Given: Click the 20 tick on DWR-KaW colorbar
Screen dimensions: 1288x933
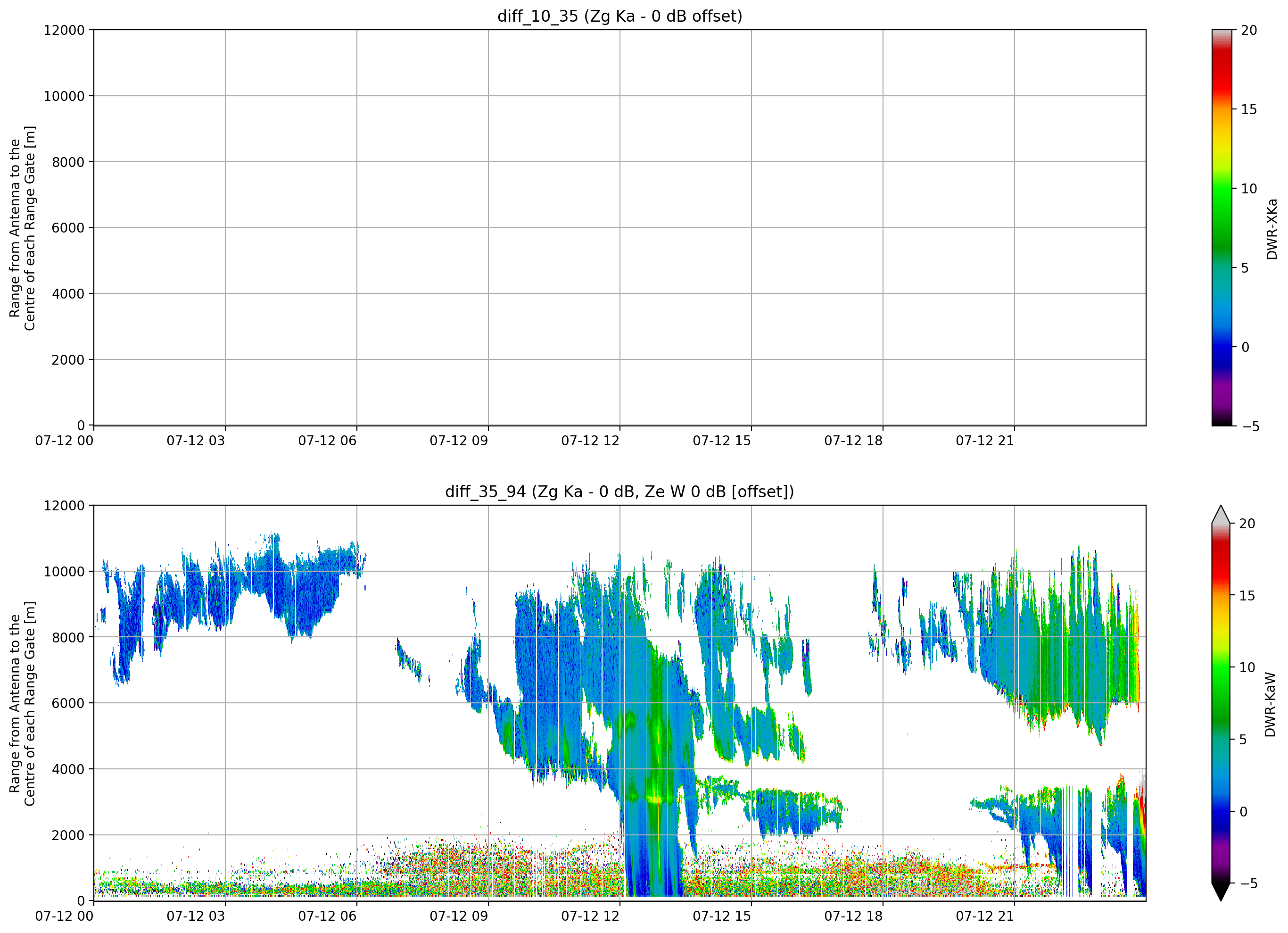Looking at the screenshot, I should (1247, 523).
